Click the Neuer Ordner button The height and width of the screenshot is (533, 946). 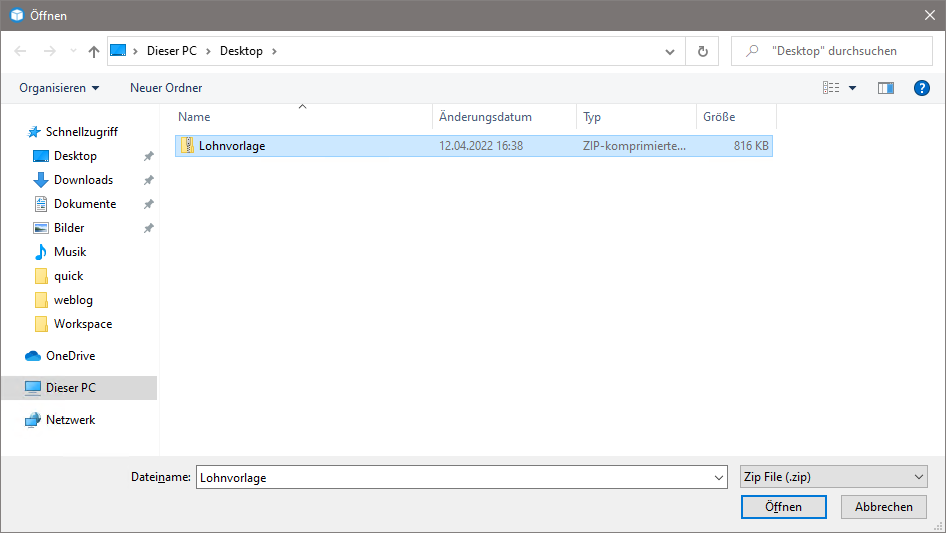click(166, 88)
